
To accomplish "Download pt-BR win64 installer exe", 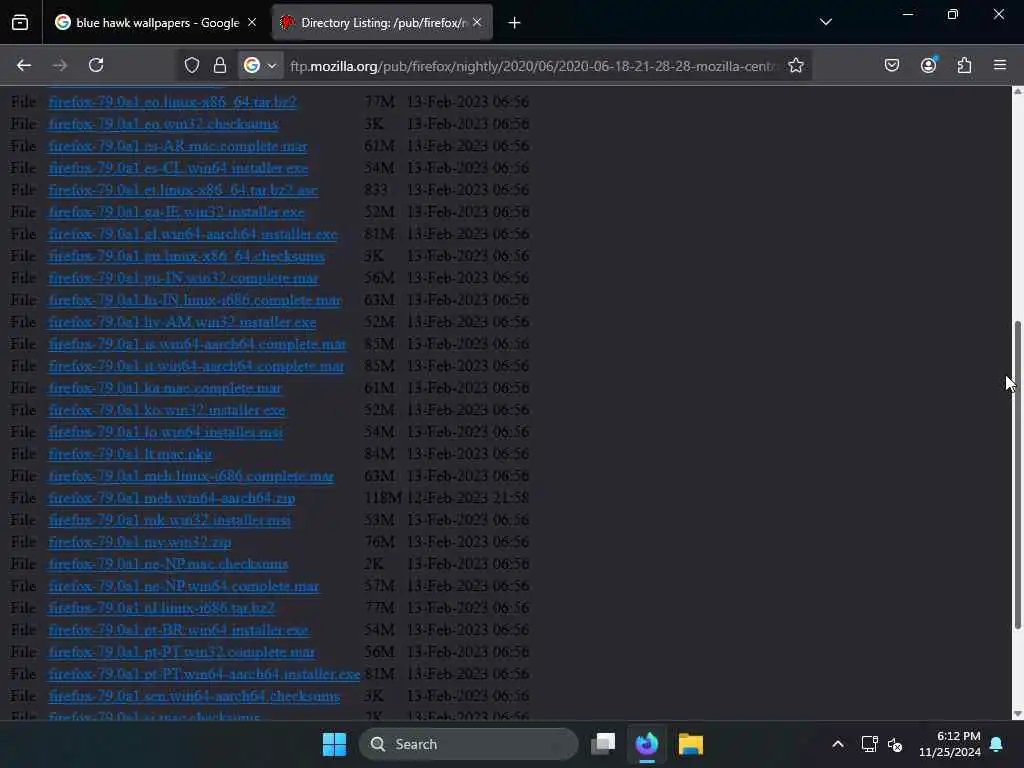I will coord(178,630).
